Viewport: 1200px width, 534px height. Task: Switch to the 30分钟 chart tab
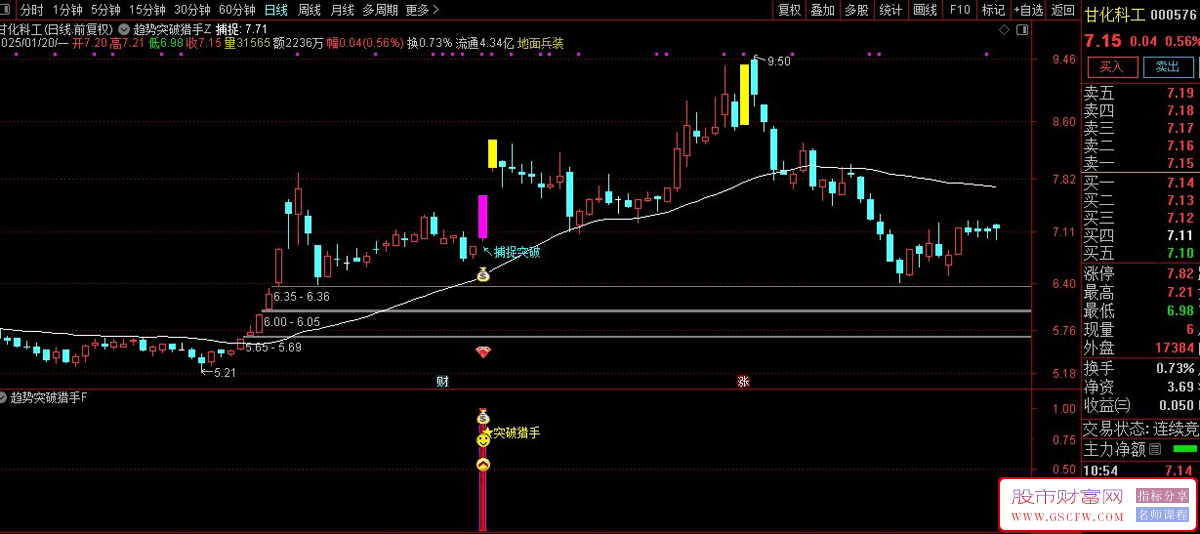[x=193, y=10]
